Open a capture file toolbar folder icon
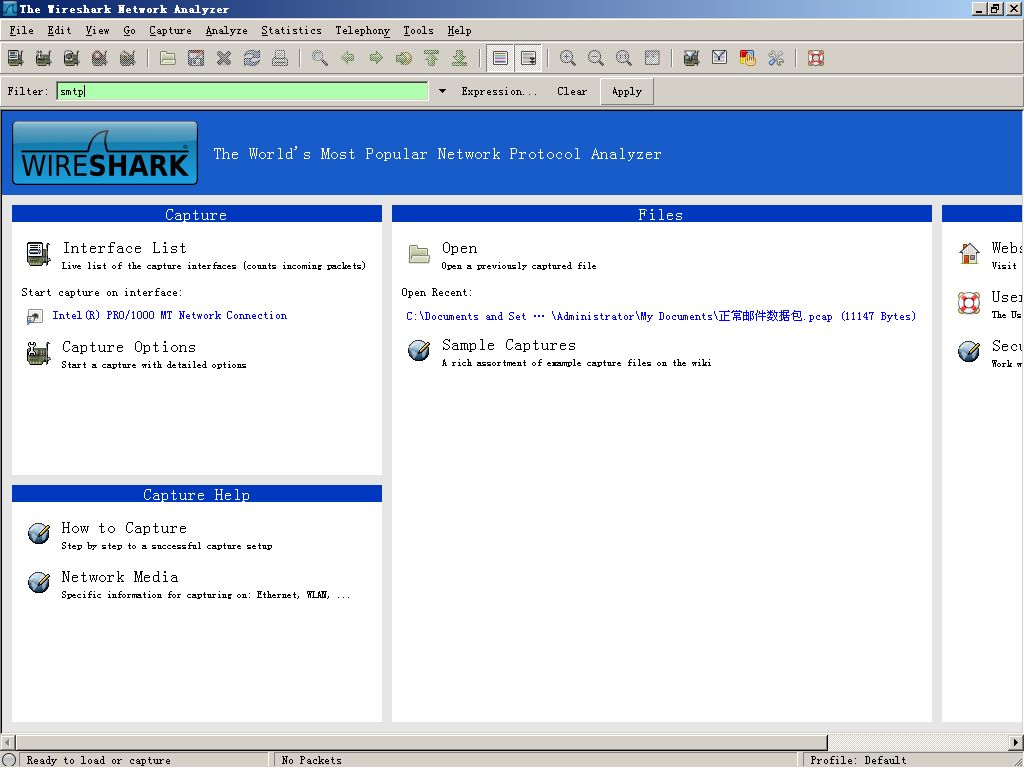The height and width of the screenshot is (768, 1024). point(168,58)
